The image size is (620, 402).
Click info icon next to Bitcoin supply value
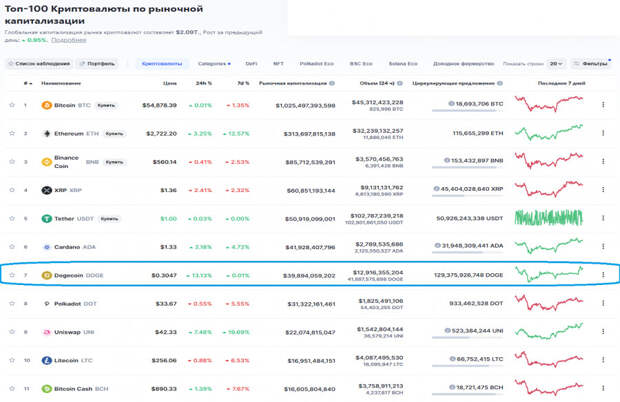[x=451, y=104]
